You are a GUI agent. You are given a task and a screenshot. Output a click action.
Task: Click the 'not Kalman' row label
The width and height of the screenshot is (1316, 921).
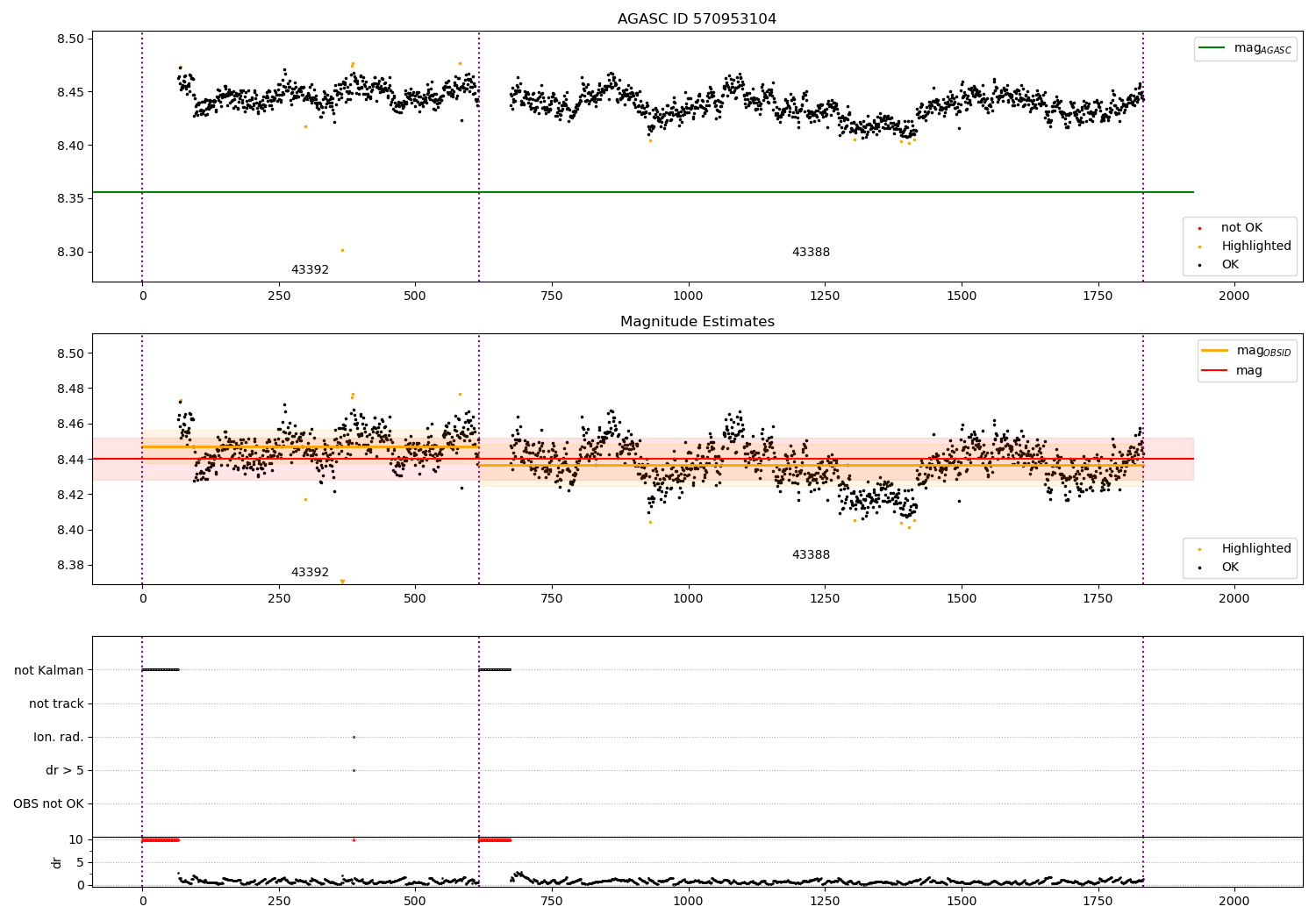pos(49,670)
